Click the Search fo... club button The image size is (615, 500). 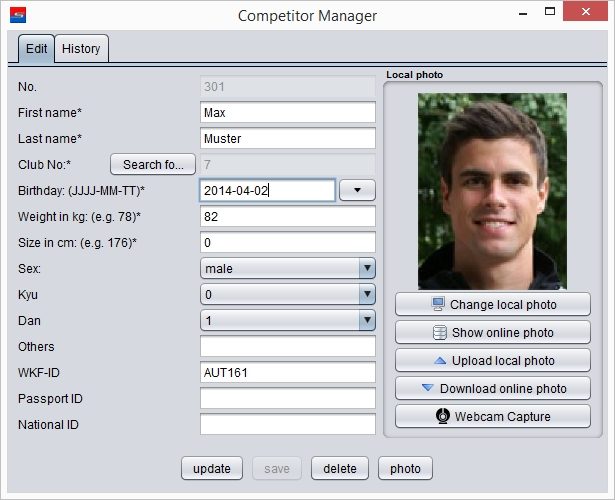(153, 164)
